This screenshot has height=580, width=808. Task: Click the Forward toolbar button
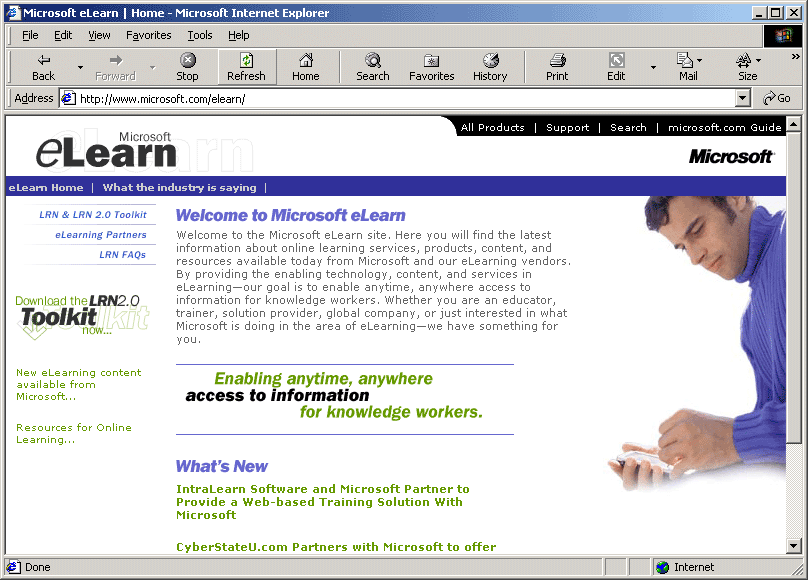[x=115, y=67]
